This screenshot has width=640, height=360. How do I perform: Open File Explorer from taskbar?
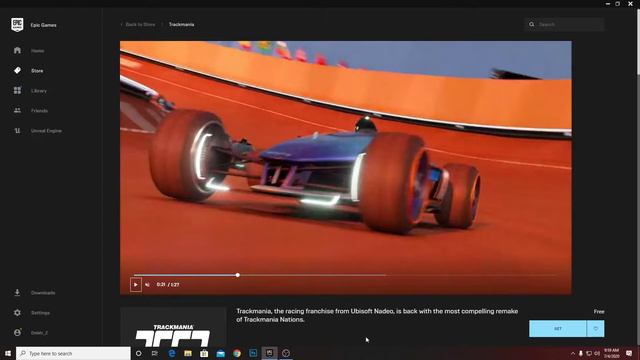(188, 353)
